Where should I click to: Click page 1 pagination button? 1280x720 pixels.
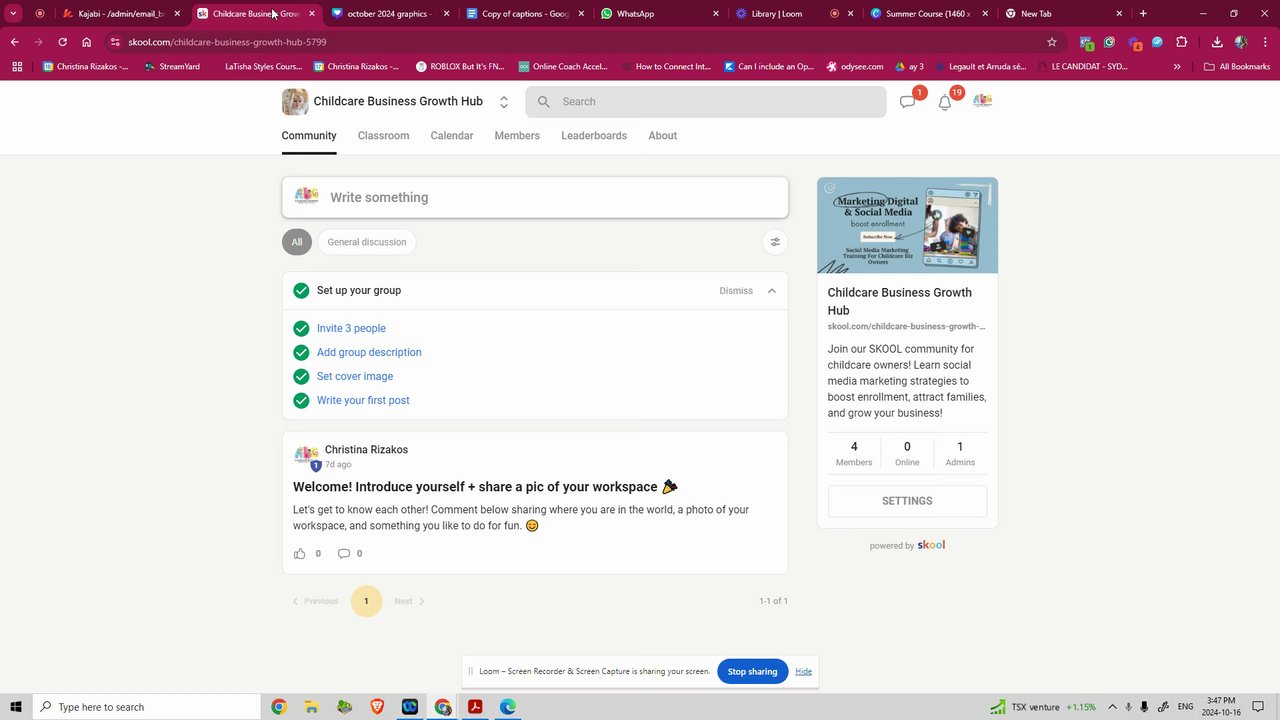pos(366,601)
